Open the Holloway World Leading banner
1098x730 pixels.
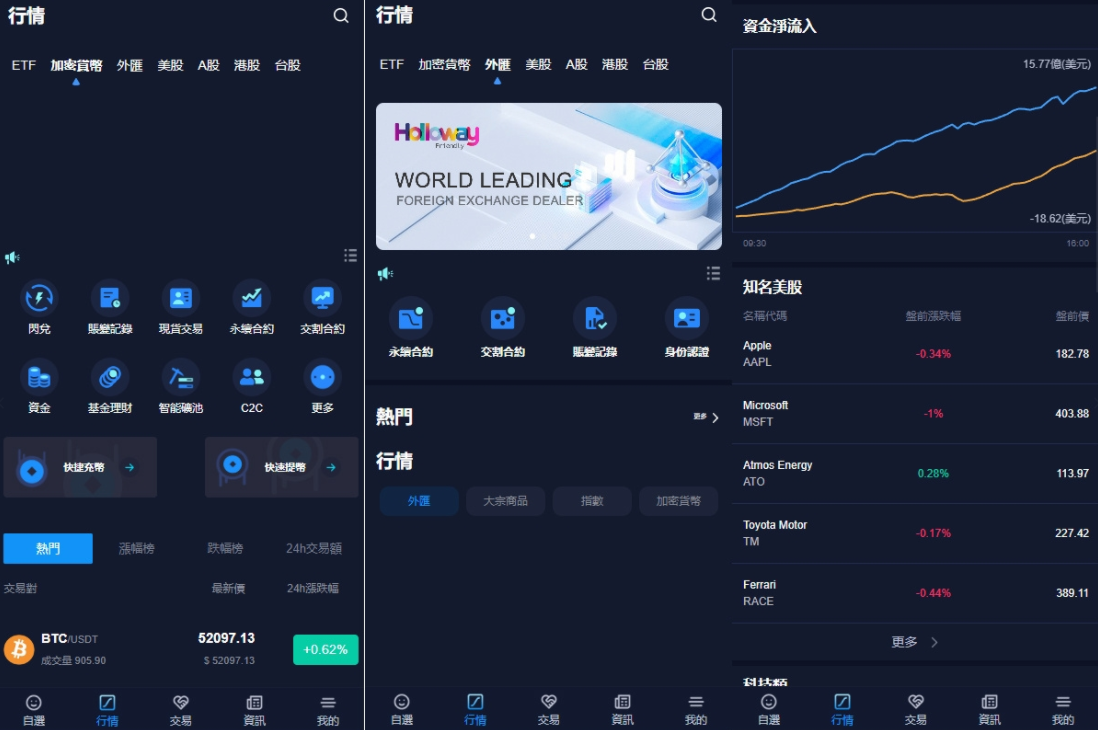coord(548,176)
